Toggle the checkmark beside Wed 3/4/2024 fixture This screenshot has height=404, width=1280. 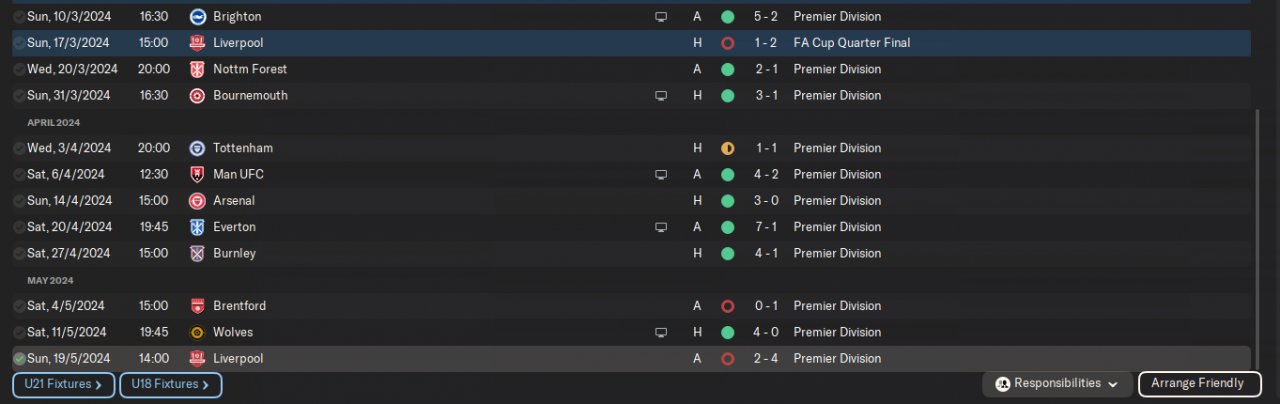tap(19, 149)
